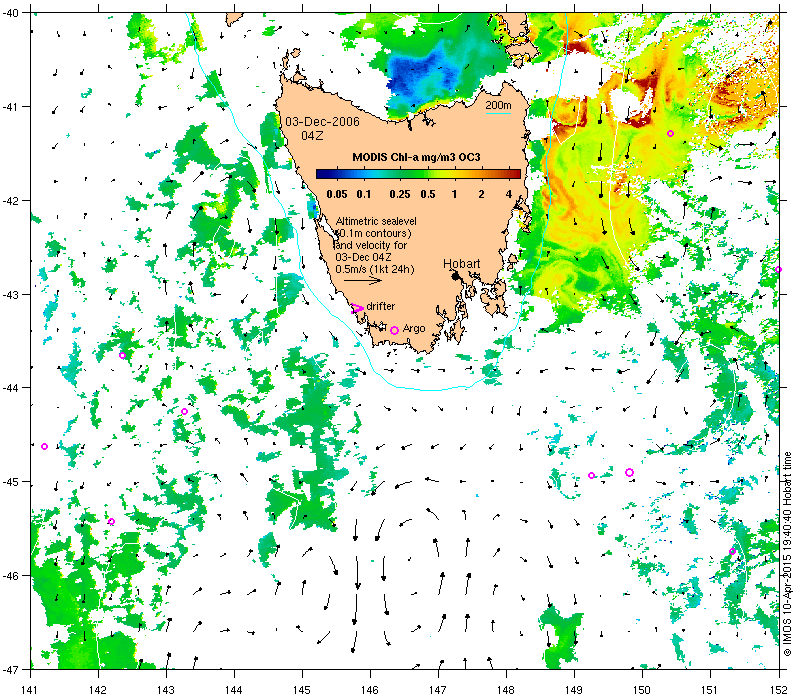Click colorbar tick label '0.1'
Image resolution: width=800 pixels, height=700 pixels.
coord(364,194)
